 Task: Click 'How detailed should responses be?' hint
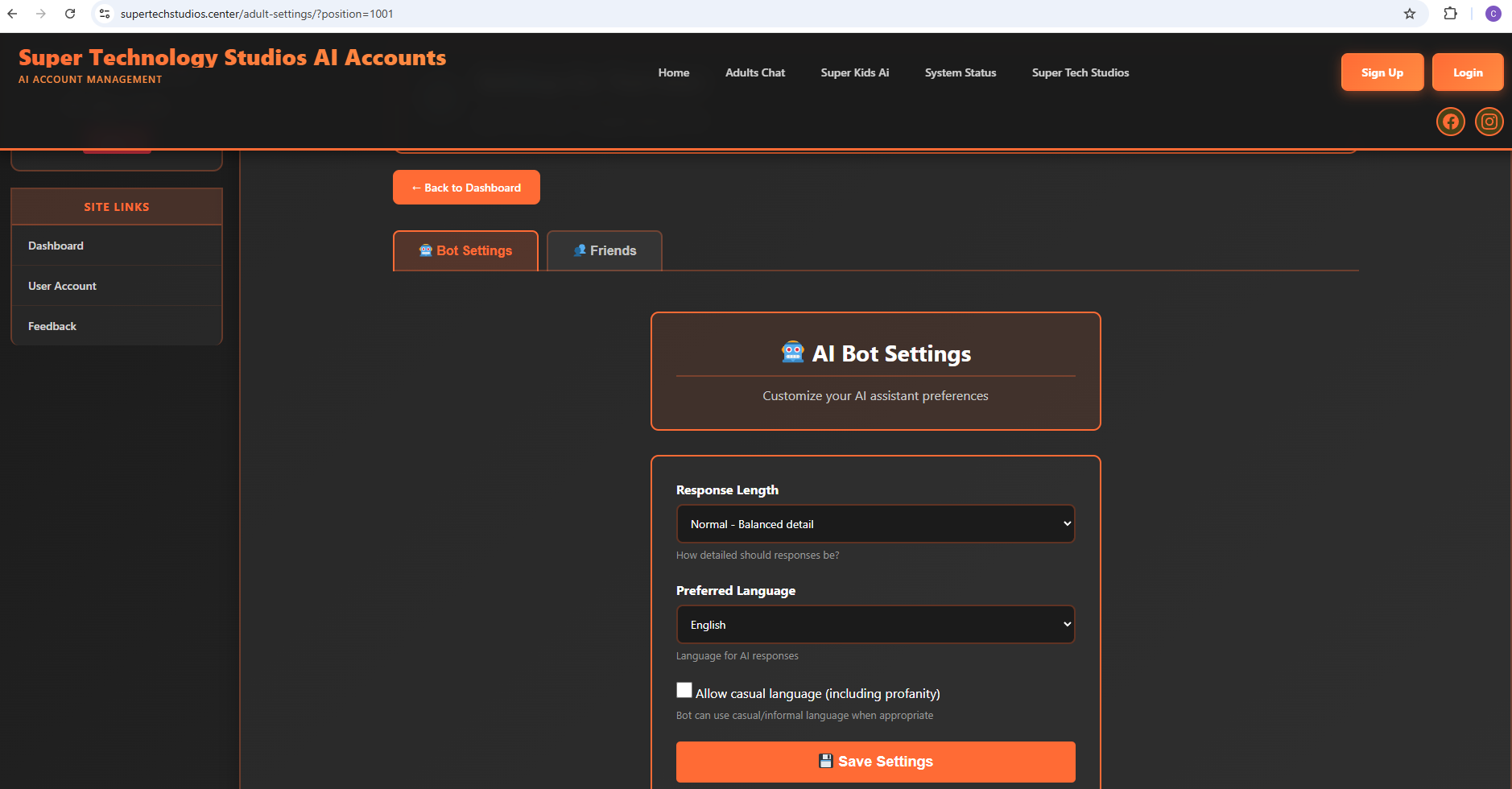point(758,556)
